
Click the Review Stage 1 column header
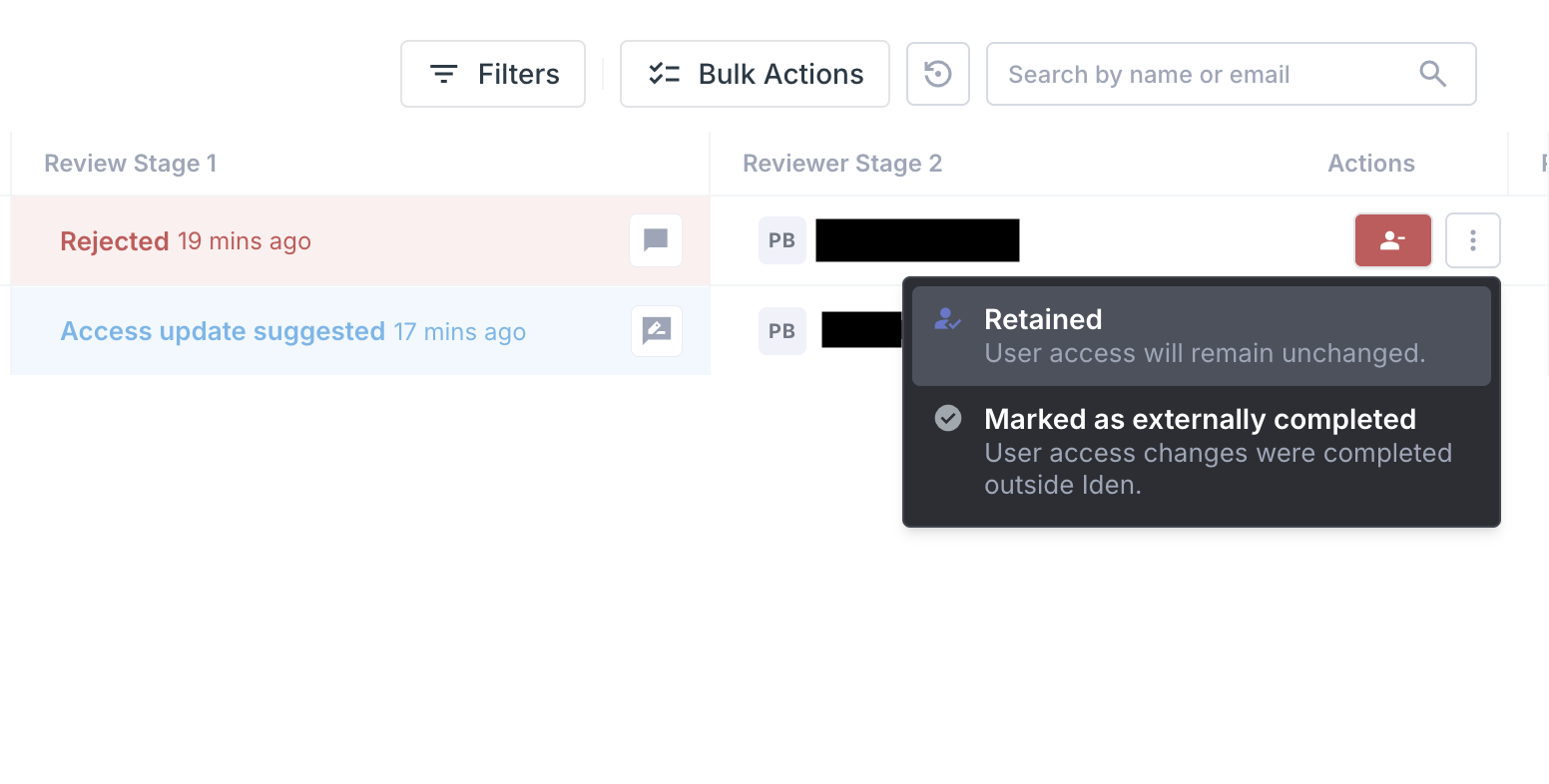point(131,164)
